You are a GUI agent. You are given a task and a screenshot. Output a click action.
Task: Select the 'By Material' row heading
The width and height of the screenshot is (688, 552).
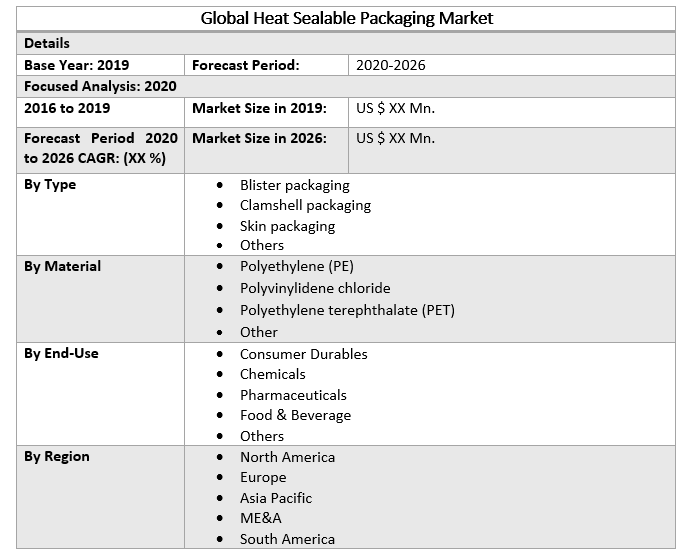click(62, 266)
